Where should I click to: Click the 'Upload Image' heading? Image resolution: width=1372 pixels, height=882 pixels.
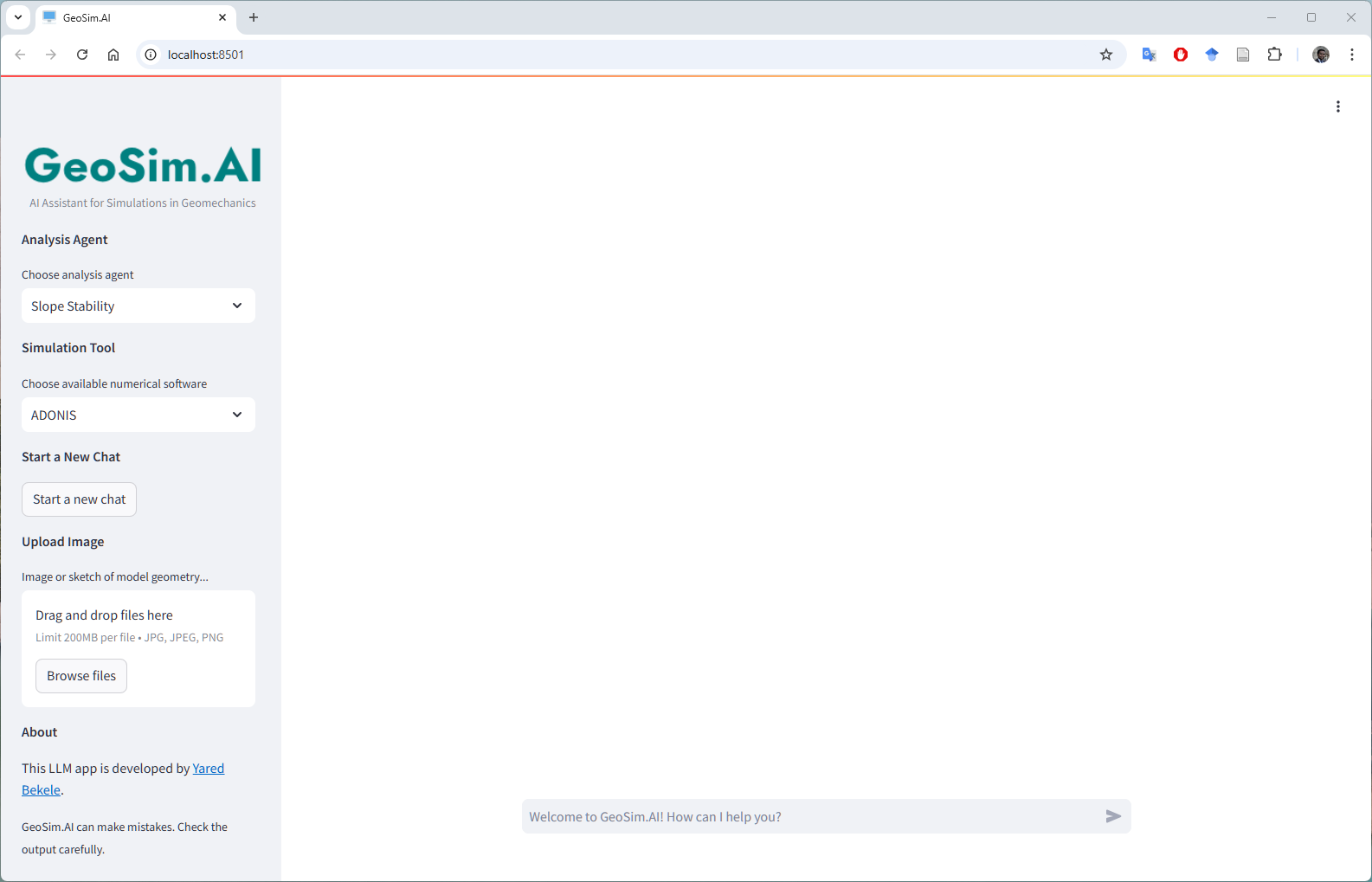(x=63, y=542)
